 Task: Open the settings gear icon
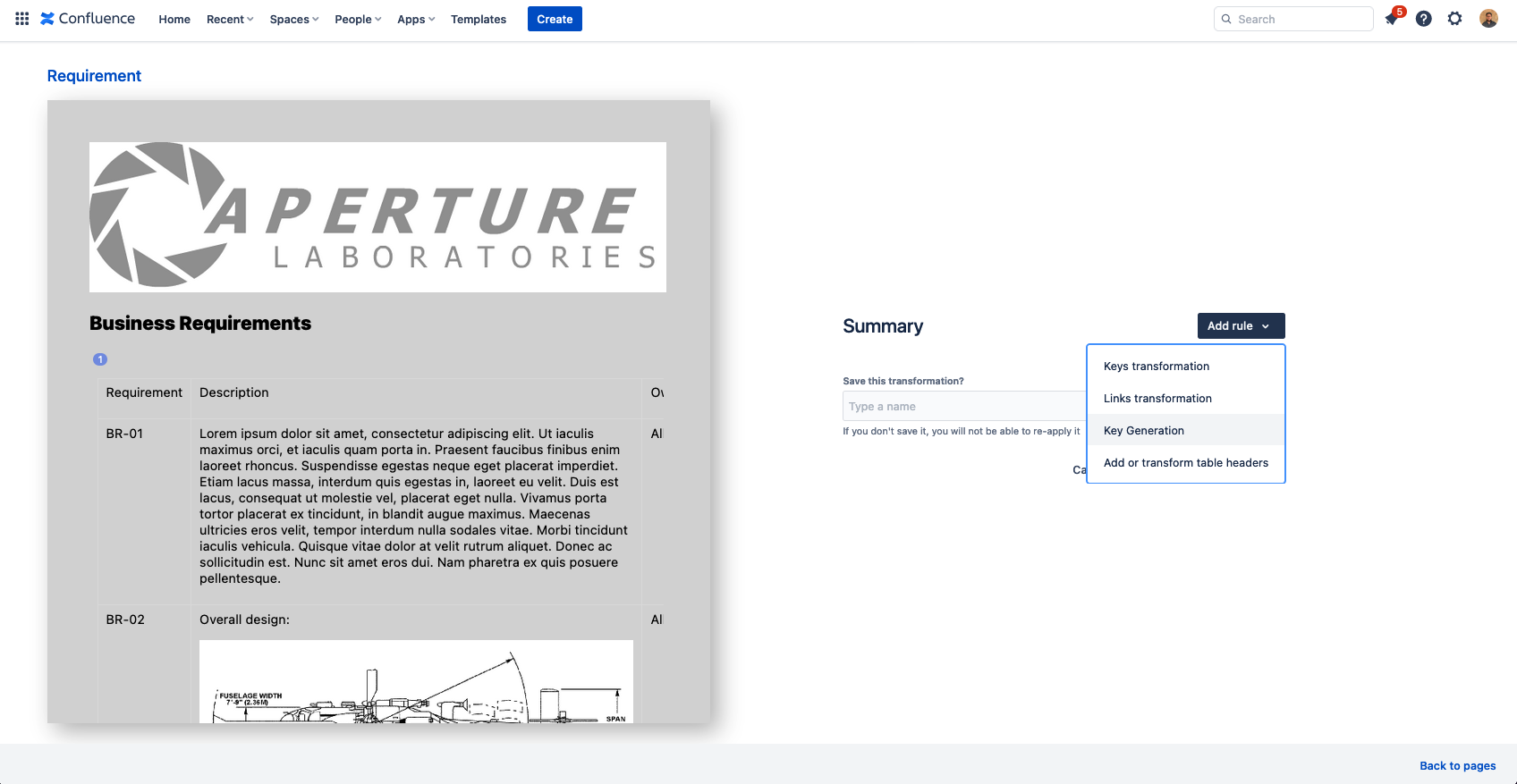(1455, 19)
